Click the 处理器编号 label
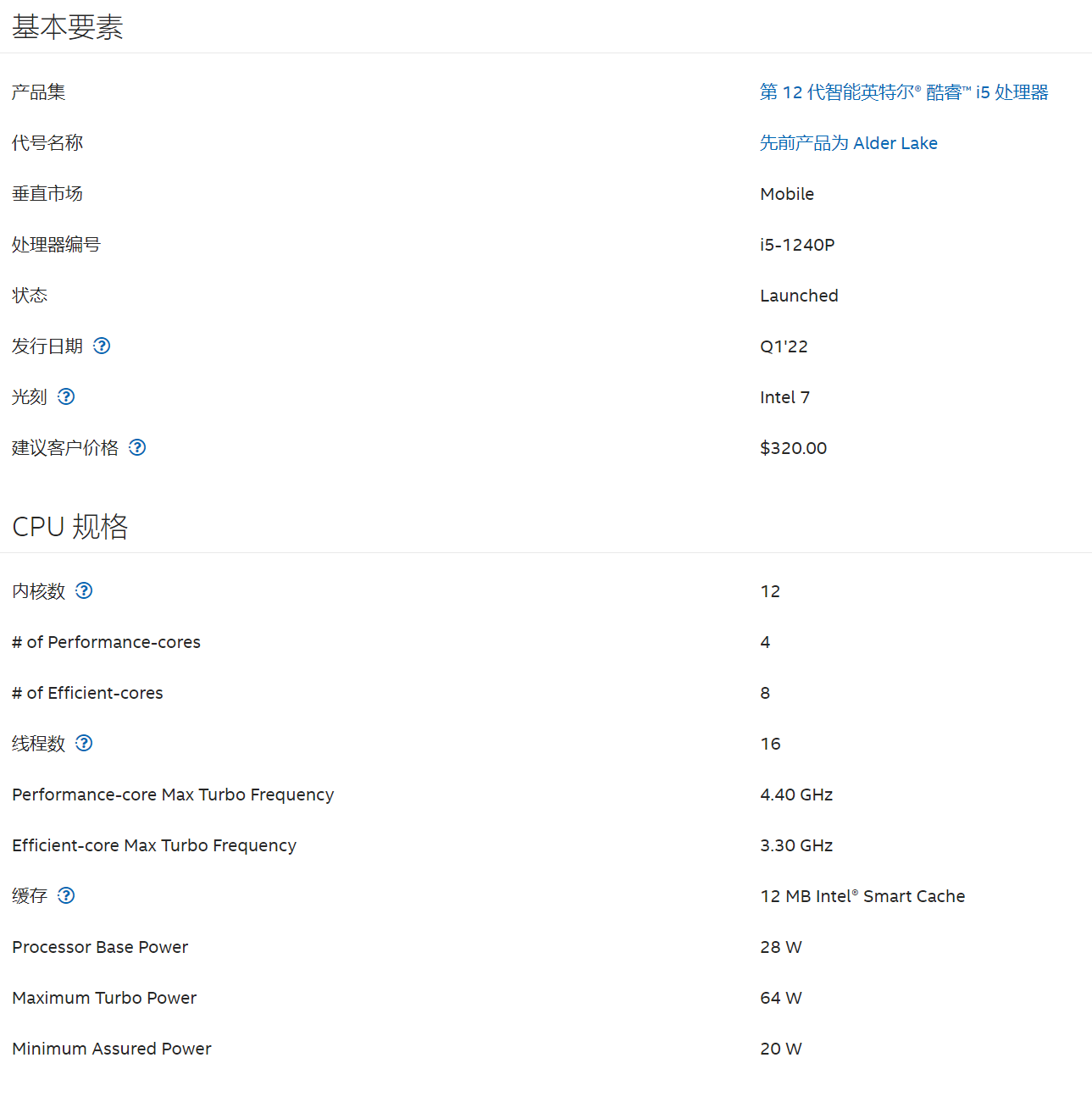Screen dimensions: 1092x1102 pos(56,245)
